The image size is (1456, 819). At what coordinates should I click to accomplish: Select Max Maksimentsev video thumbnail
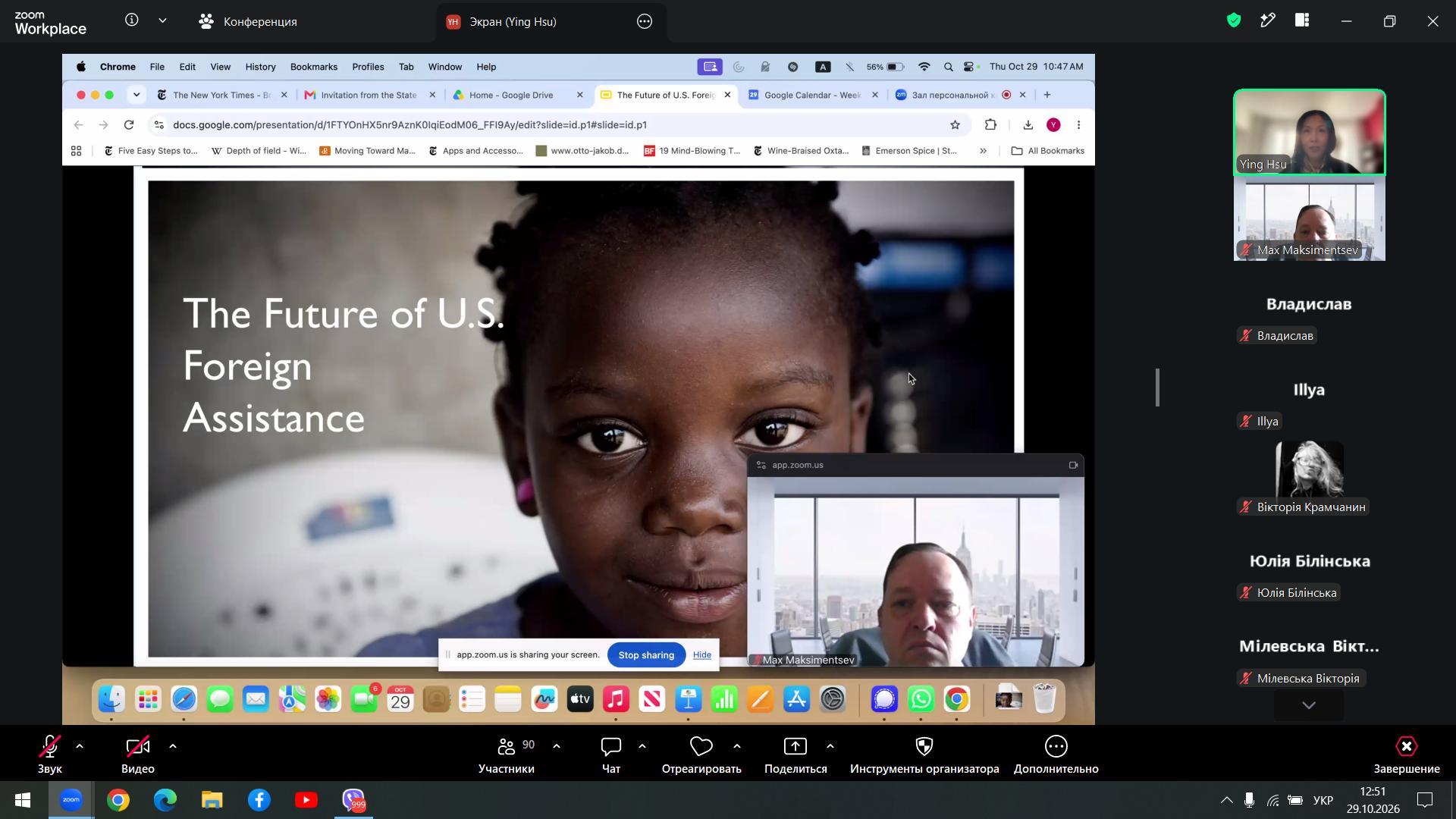click(x=1310, y=218)
